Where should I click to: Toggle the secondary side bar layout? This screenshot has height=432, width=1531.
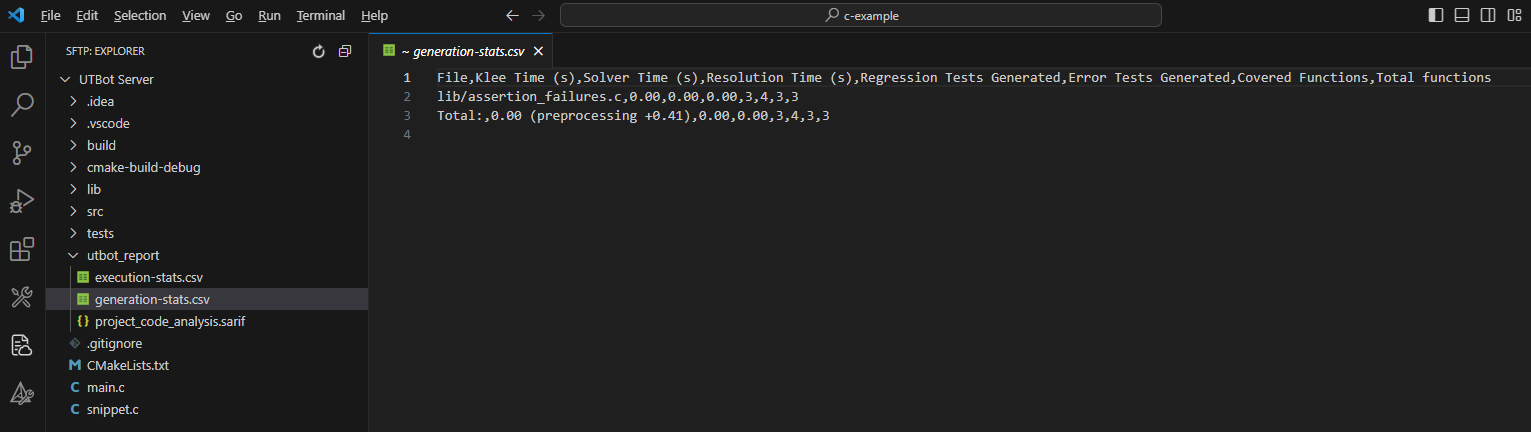[1488, 15]
